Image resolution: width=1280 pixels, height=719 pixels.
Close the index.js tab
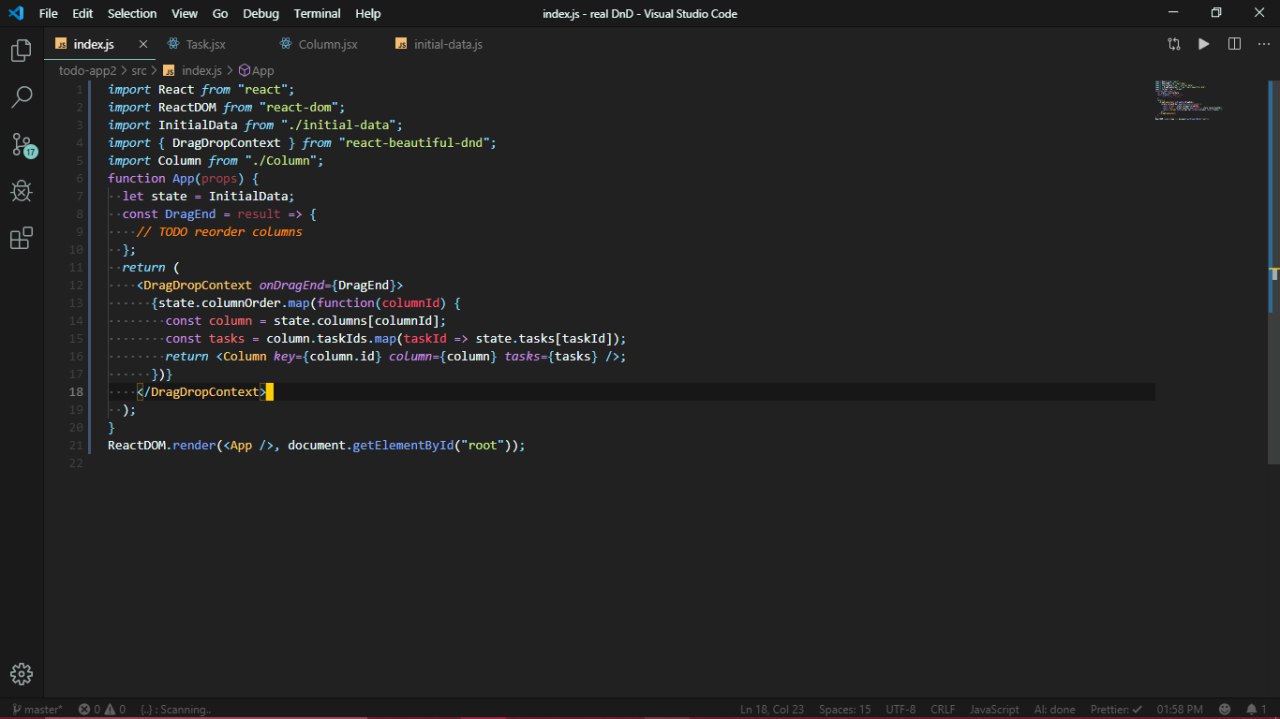pos(143,44)
